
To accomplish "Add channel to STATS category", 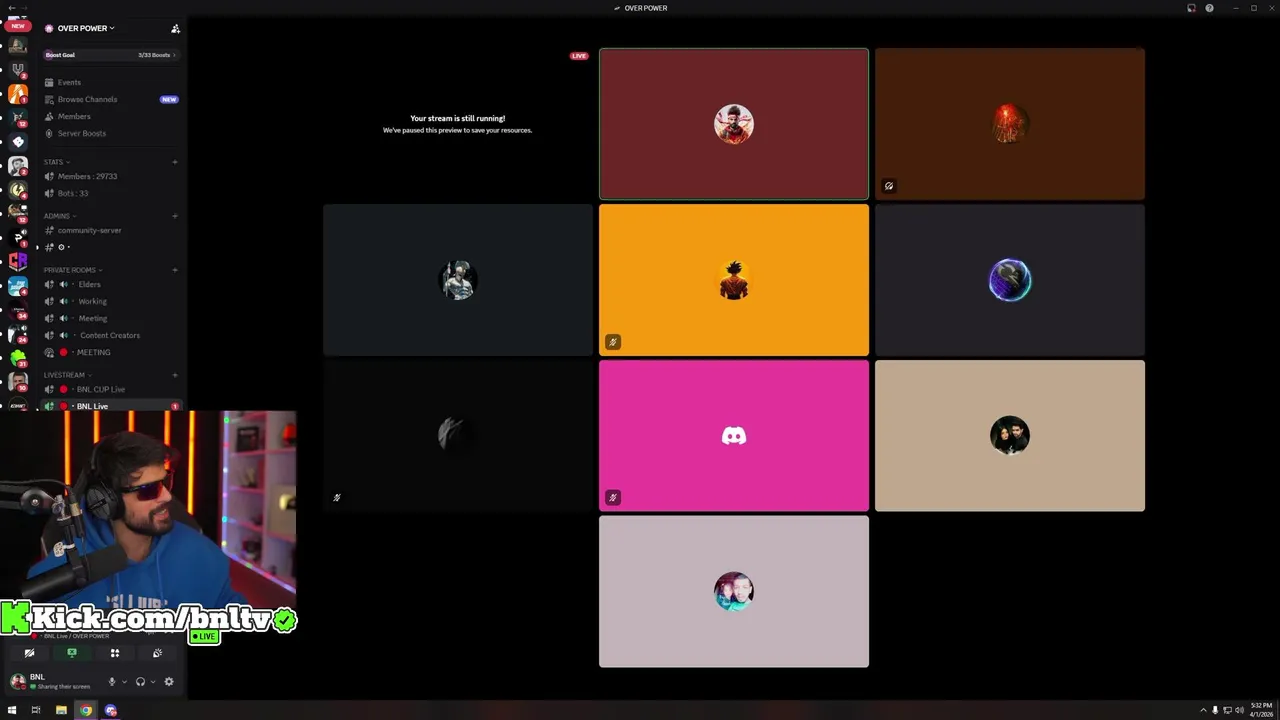I will [175, 162].
